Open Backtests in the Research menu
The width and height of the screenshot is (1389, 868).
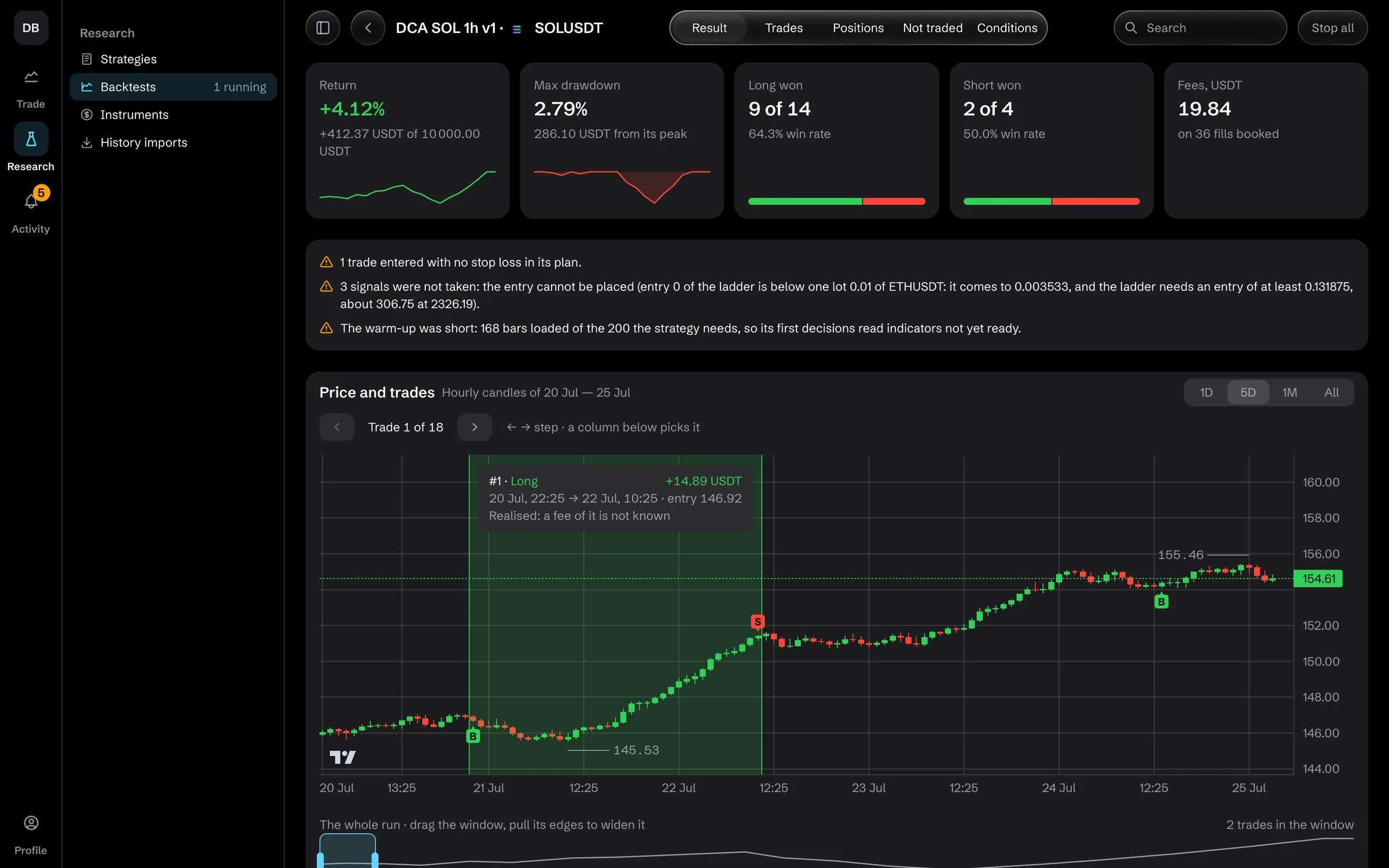point(172,87)
